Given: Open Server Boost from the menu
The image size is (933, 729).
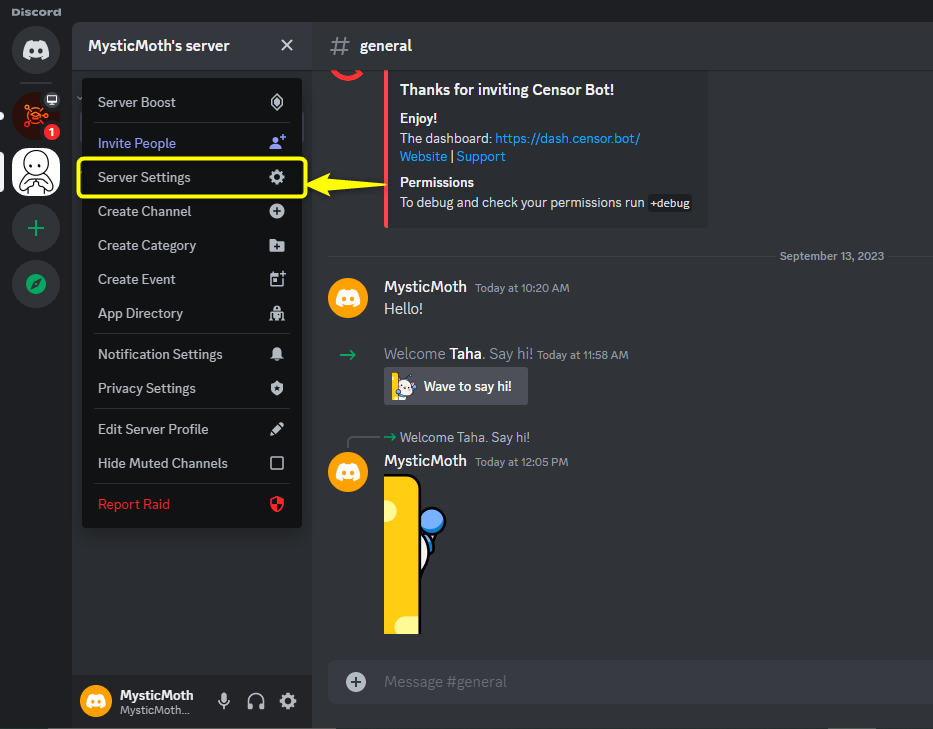Looking at the screenshot, I should click(x=192, y=102).
